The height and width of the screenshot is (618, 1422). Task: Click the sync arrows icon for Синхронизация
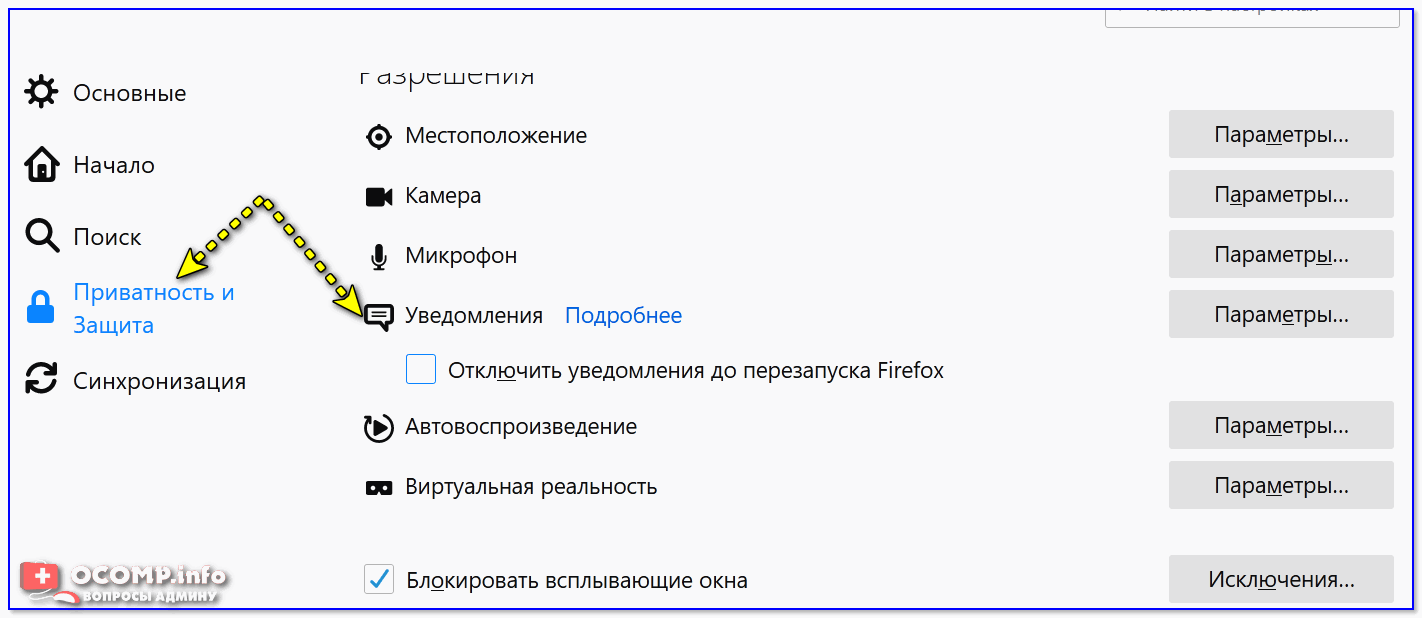(x=41, y=380)
